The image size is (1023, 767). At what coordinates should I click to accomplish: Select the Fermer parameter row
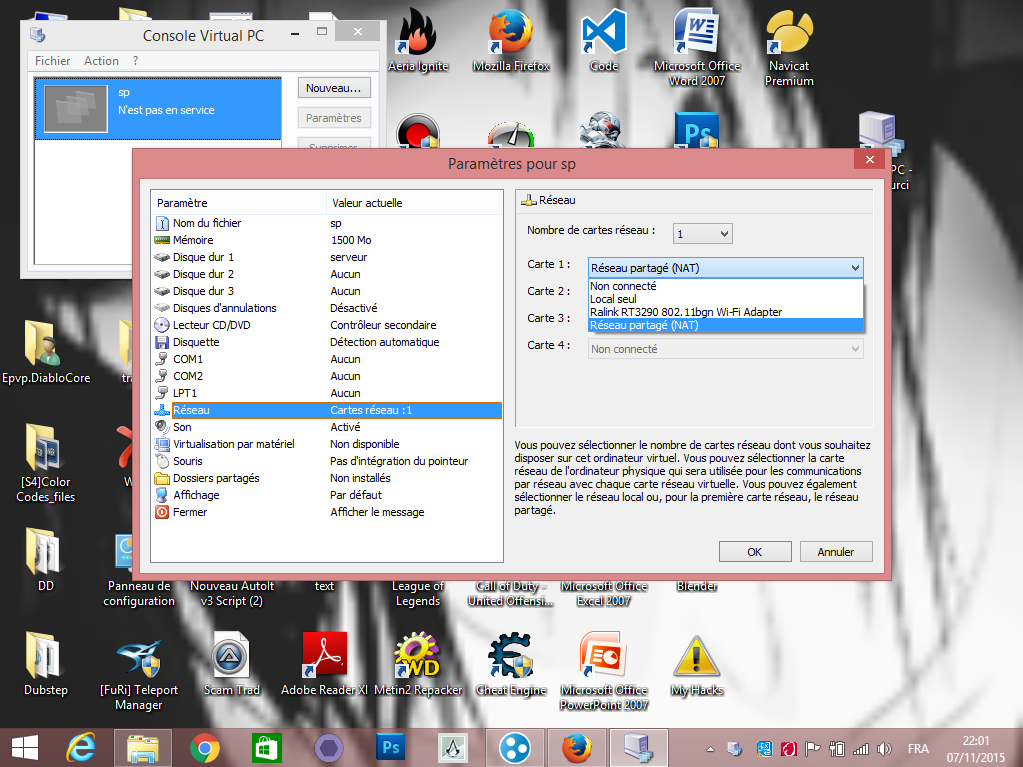(326, 512)
